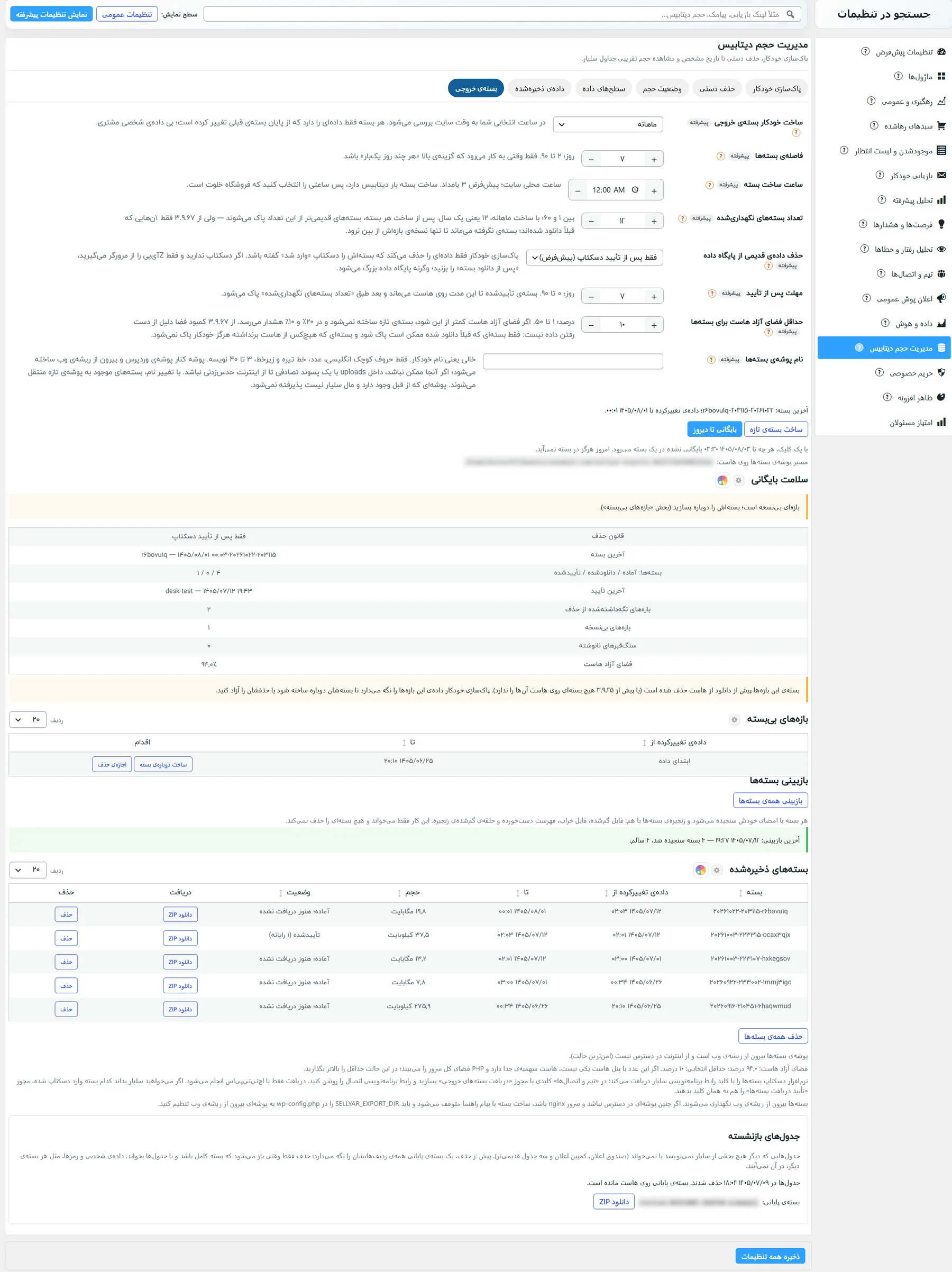Switch to the داده‌ی ذخیره‌شده tab
This screenshot has height=1272, width=952.
tap(539, 88)
